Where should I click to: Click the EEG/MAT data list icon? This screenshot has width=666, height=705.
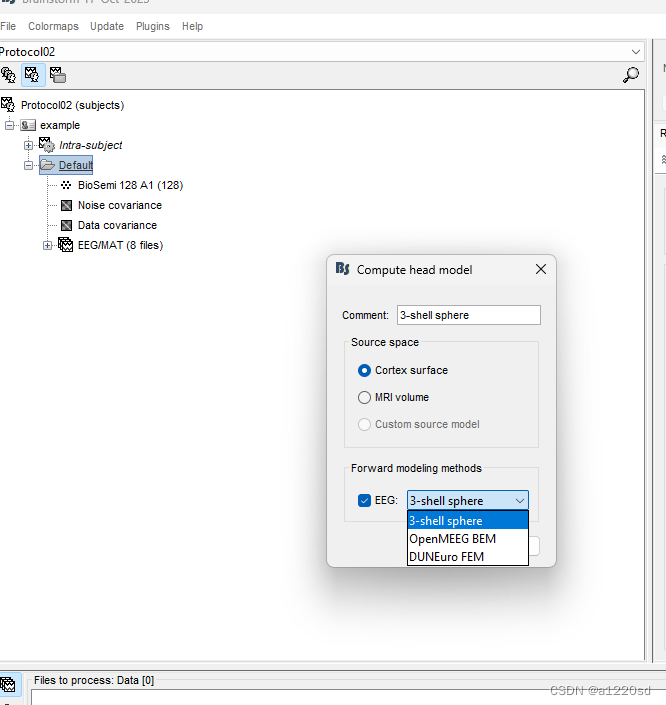pos(66,245)
